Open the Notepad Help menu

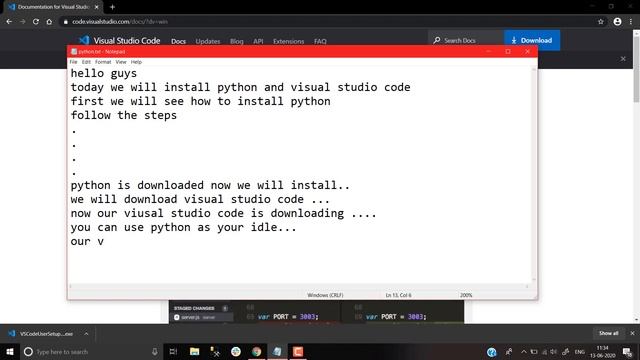coord(136,62)
